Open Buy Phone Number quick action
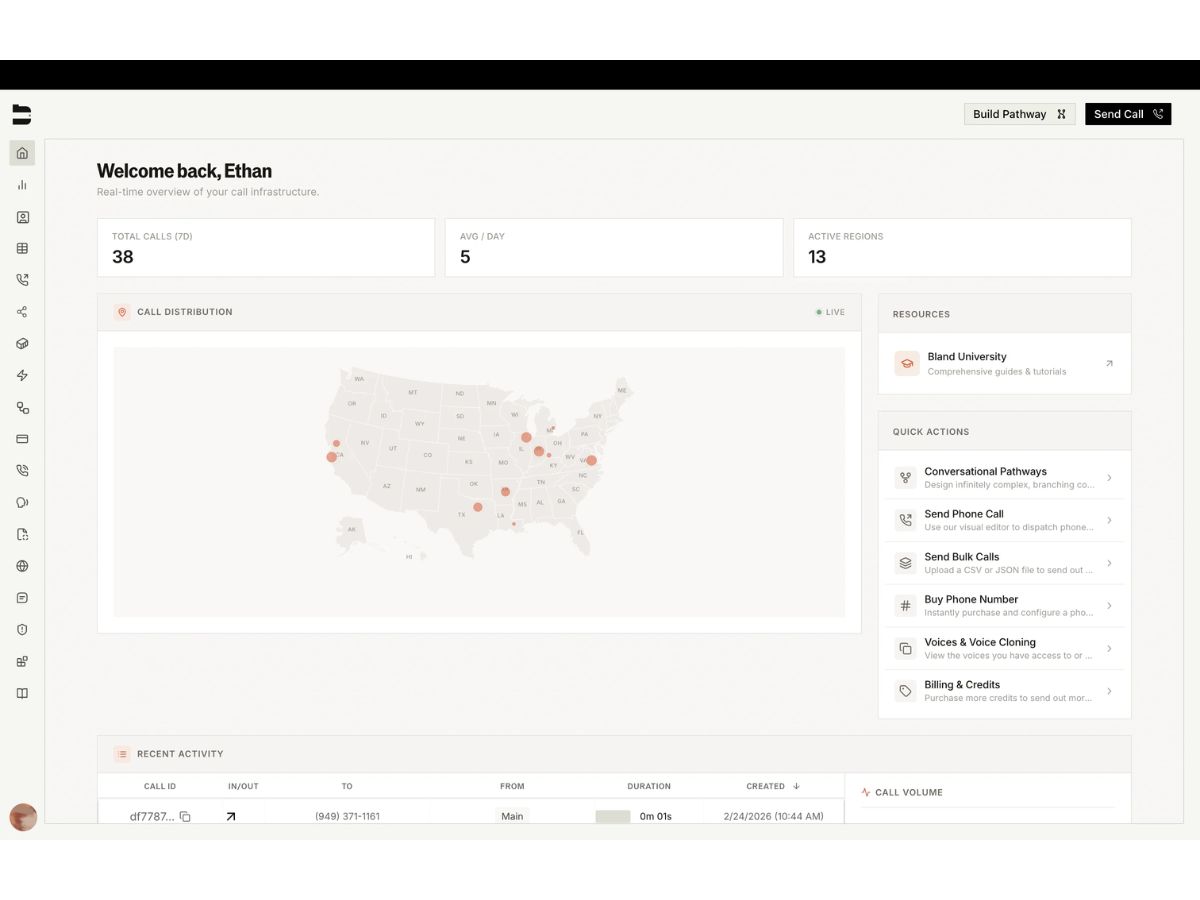Screen dimensions: 1200x900 click(1004, 606)
